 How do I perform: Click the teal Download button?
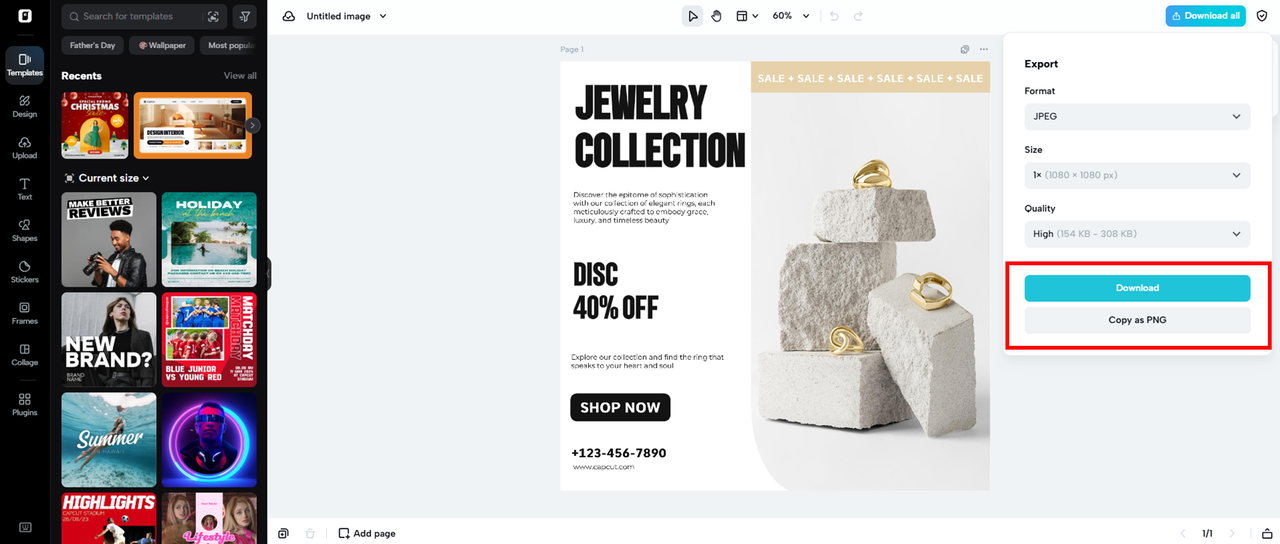1137,288
